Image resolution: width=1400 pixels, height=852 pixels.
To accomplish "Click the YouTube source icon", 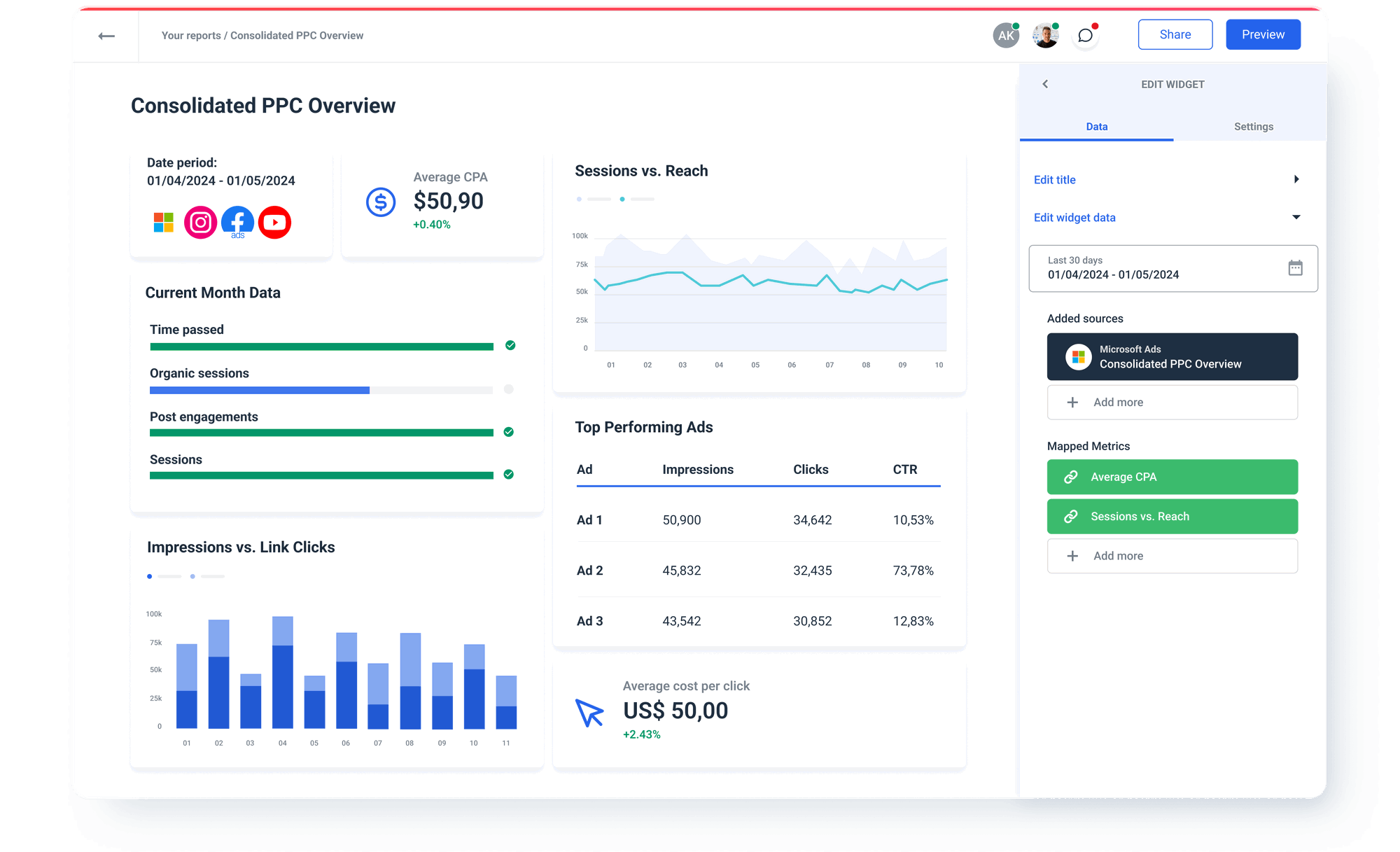I will 274,222.
